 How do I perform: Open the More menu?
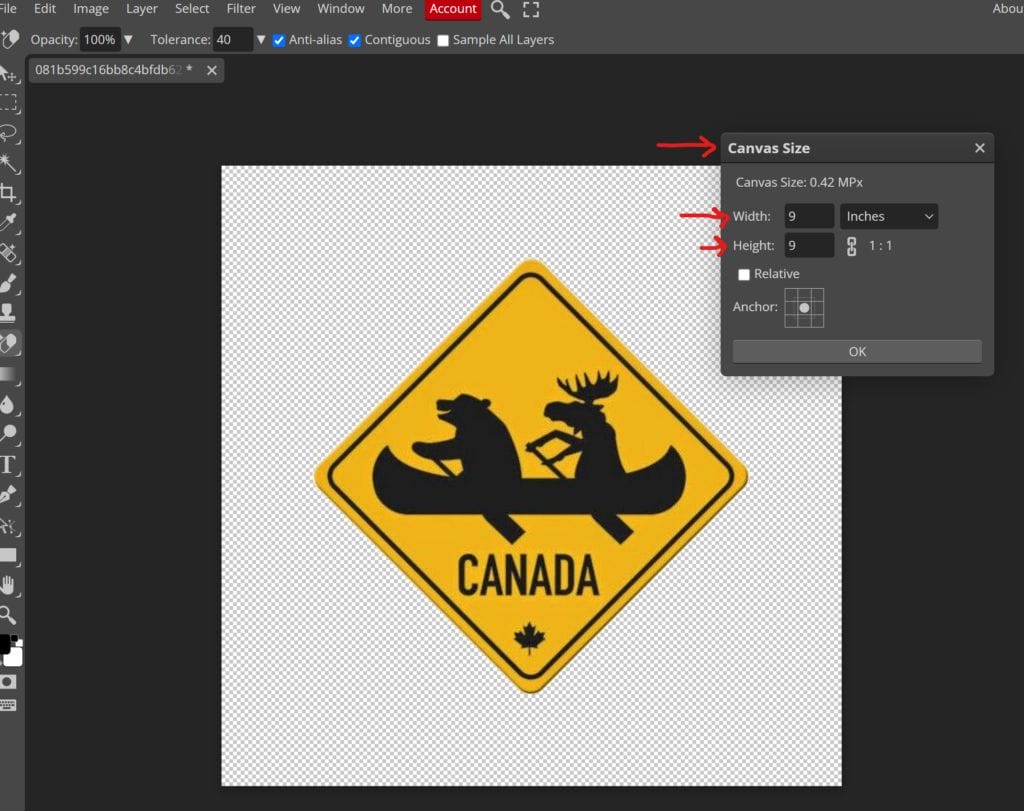tap(397, 8)
